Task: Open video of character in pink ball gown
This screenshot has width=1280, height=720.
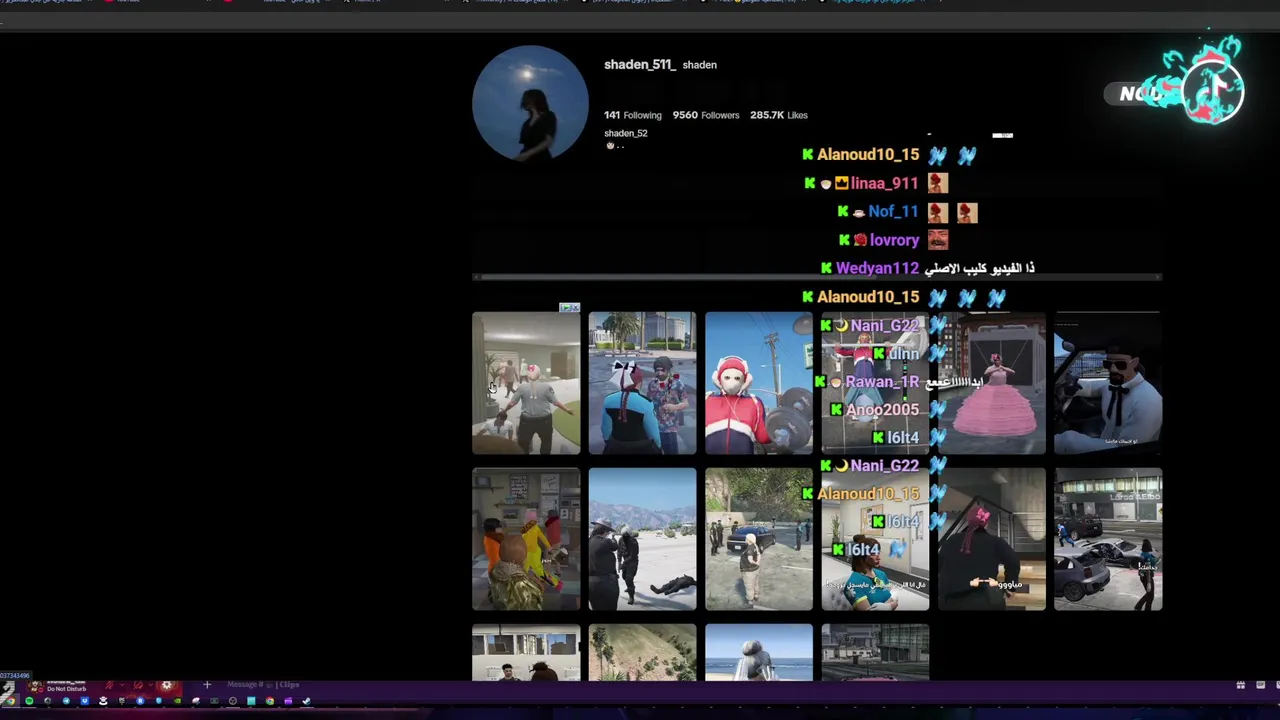Action: [x=991, y=383]
